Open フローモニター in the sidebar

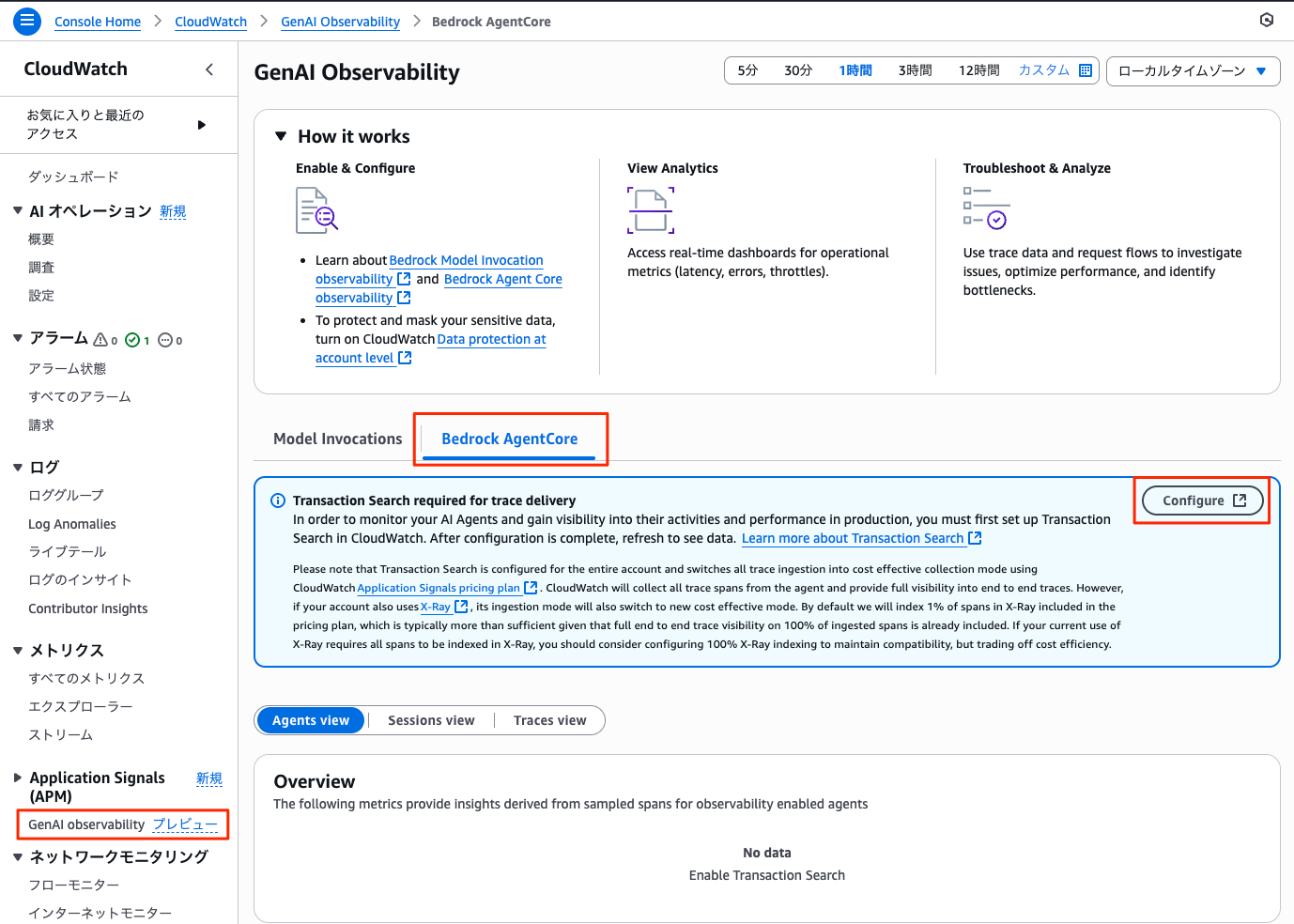[x=74, y=885]
